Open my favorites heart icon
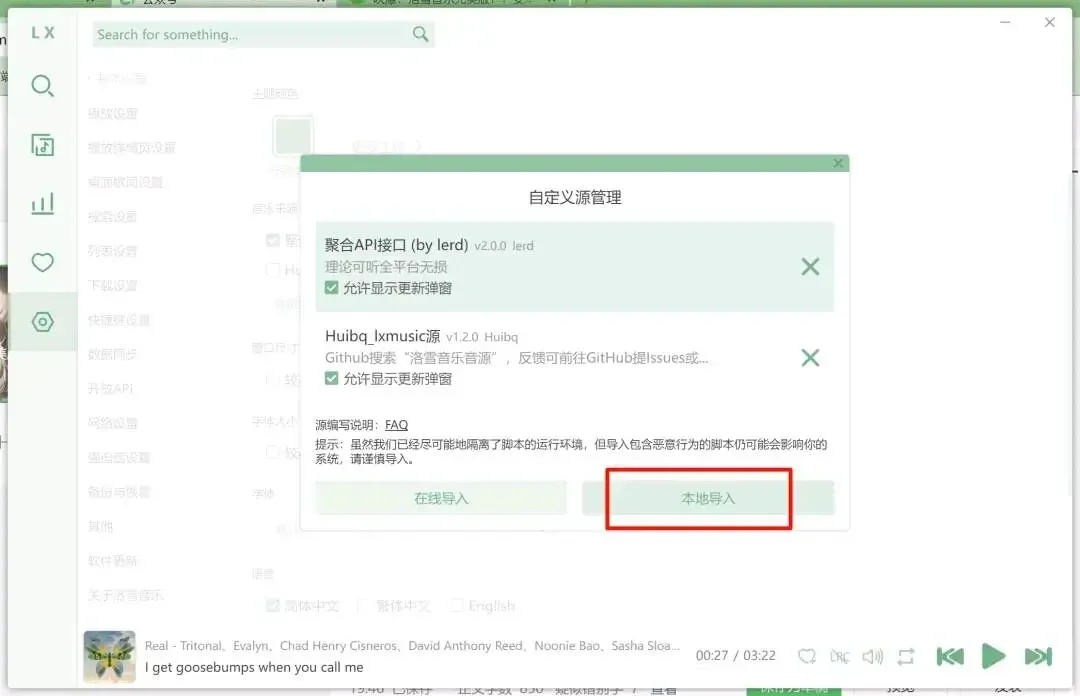1080x696 pixels. pyautogui.click(x=42, y=263)
